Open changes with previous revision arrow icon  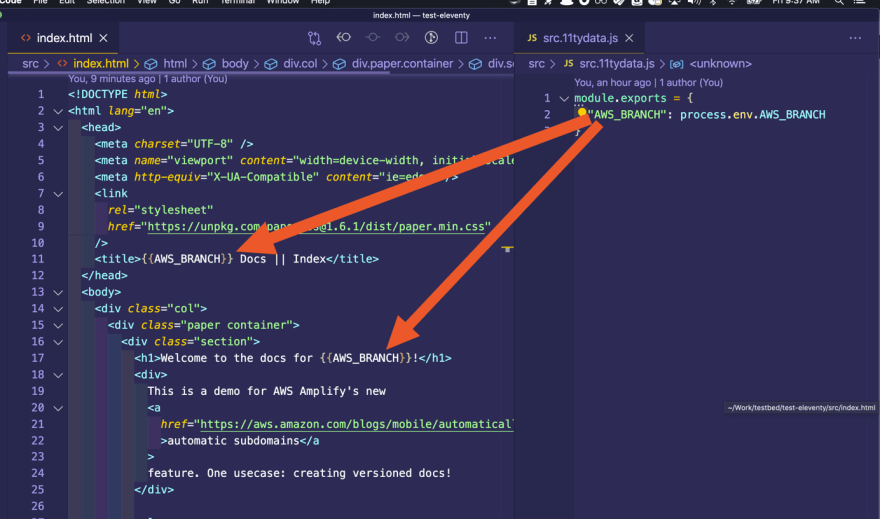(343, 38)
